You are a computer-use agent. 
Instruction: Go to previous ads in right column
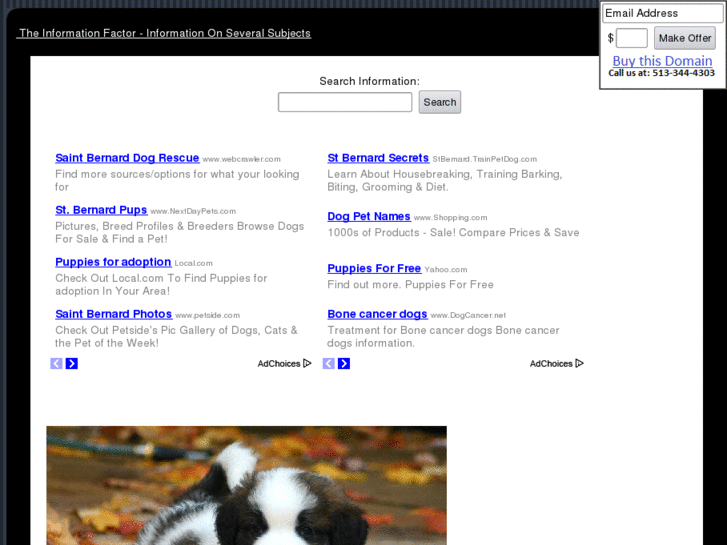coord(328,364)
